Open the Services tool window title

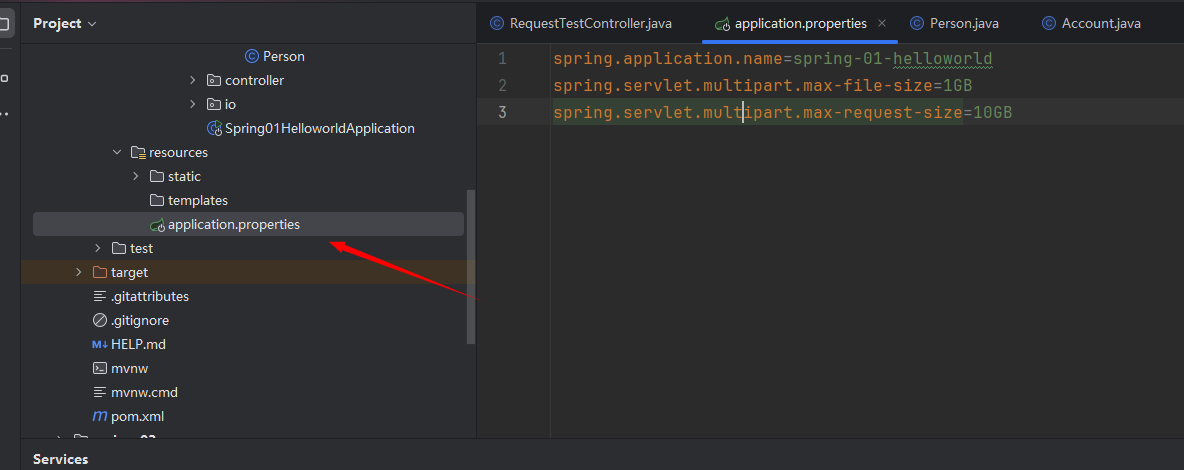[x=60, y=459]
